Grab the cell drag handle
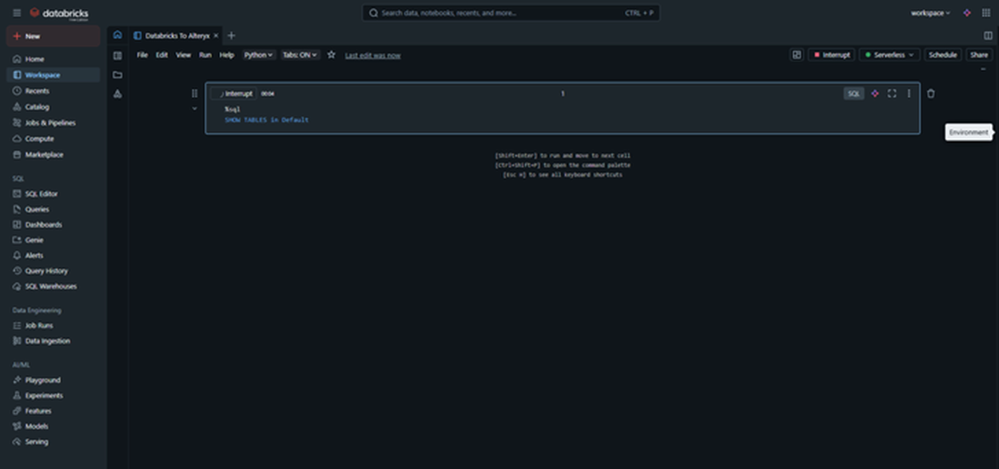The width and height of the screenshot is (999, 469). 194,94
